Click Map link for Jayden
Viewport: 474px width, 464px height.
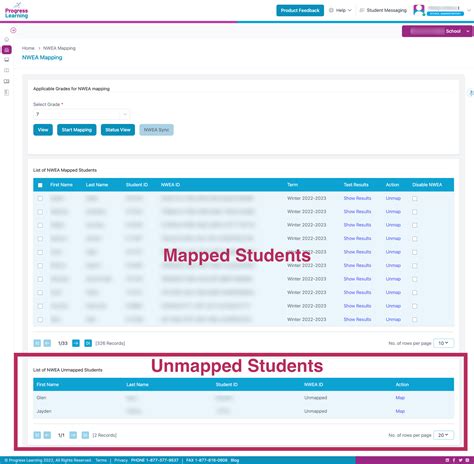click(x=400, y=411)
